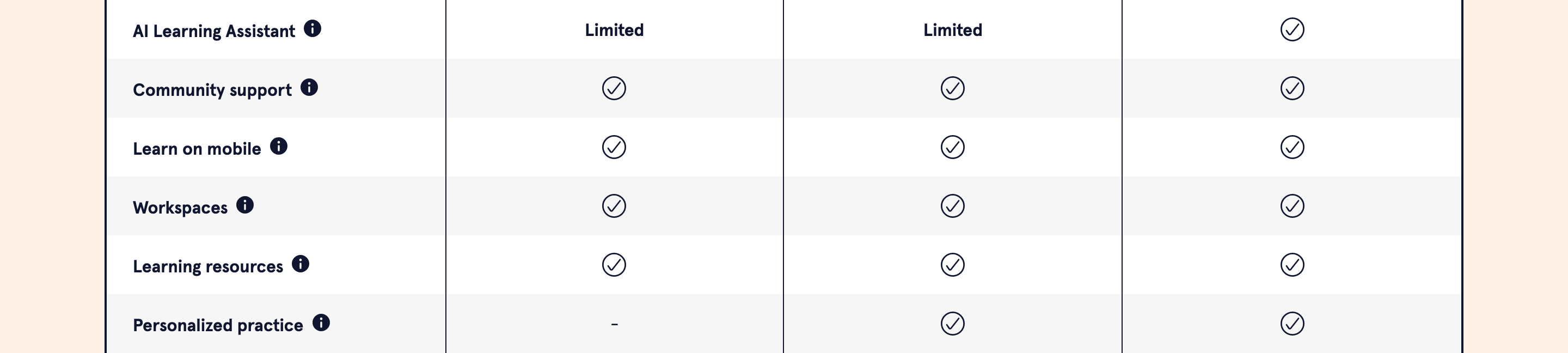The height and width of the screenshot is (353, 1568).
Task: Open Personalized practice info icon
Action: tap(321, 323)
